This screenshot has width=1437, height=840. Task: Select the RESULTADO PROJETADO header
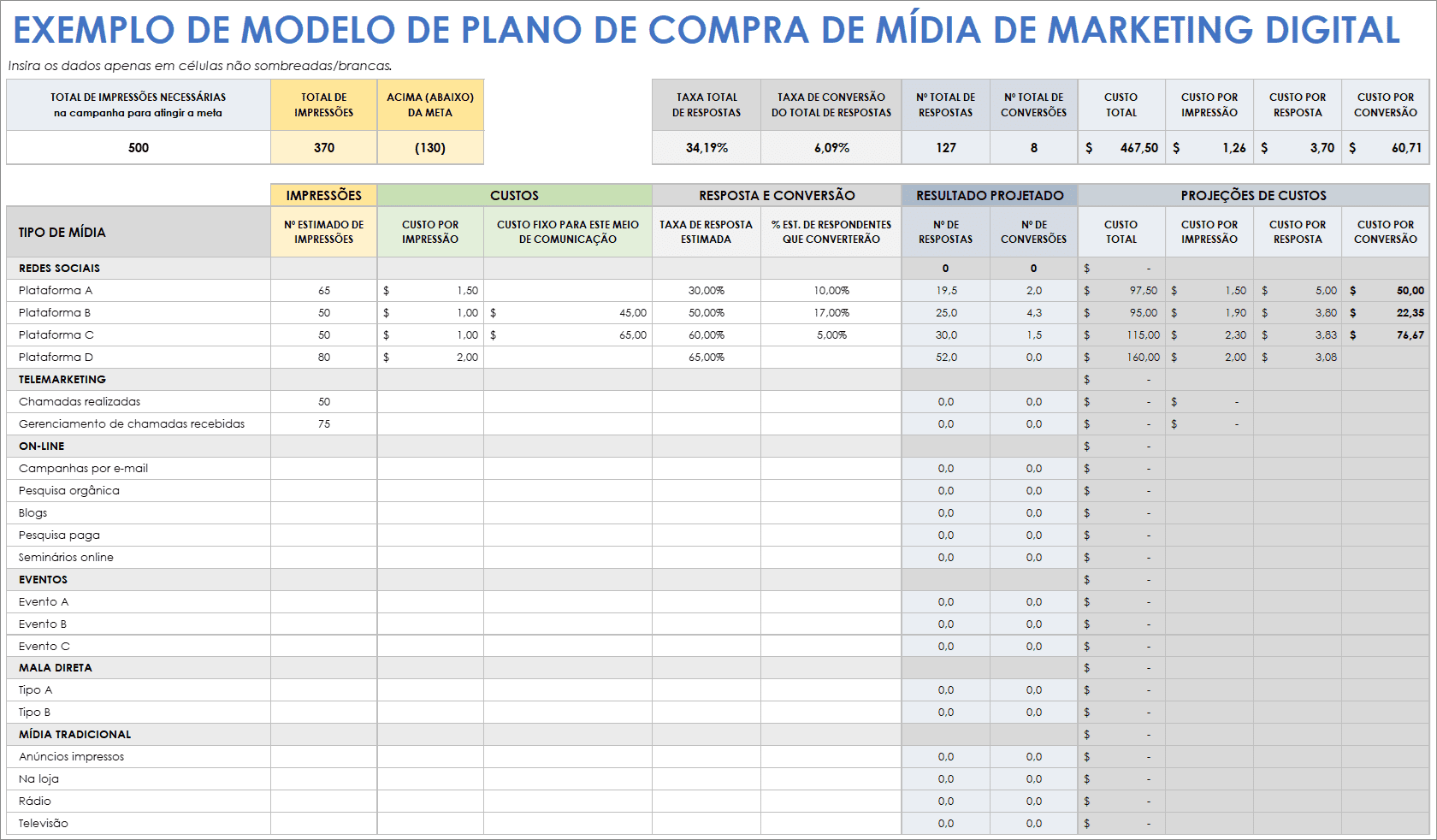click(990, 195)
